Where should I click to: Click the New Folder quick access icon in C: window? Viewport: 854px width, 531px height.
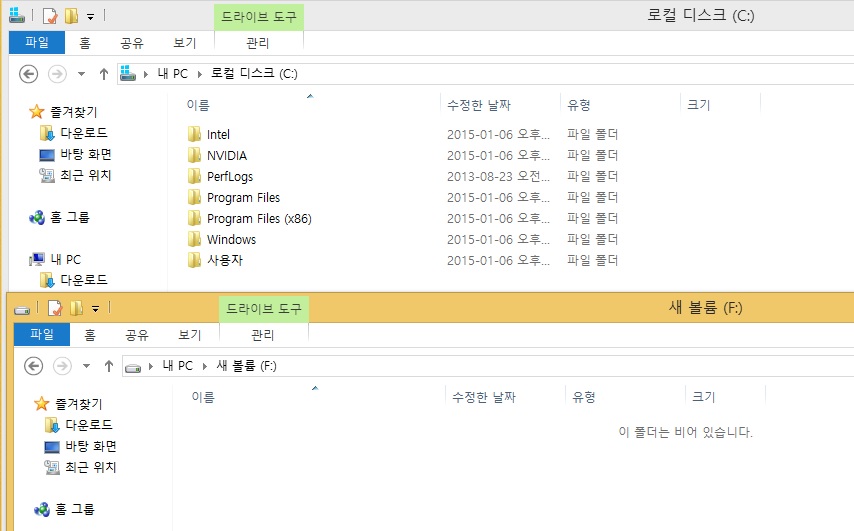point(71,16)
